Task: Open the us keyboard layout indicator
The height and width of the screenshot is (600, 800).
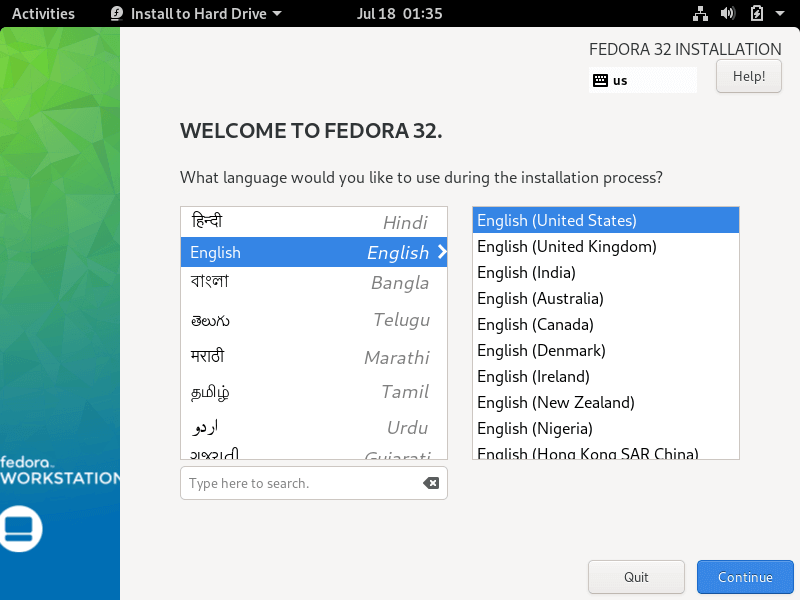Action: pyautogui.click(x=642, y=80)
